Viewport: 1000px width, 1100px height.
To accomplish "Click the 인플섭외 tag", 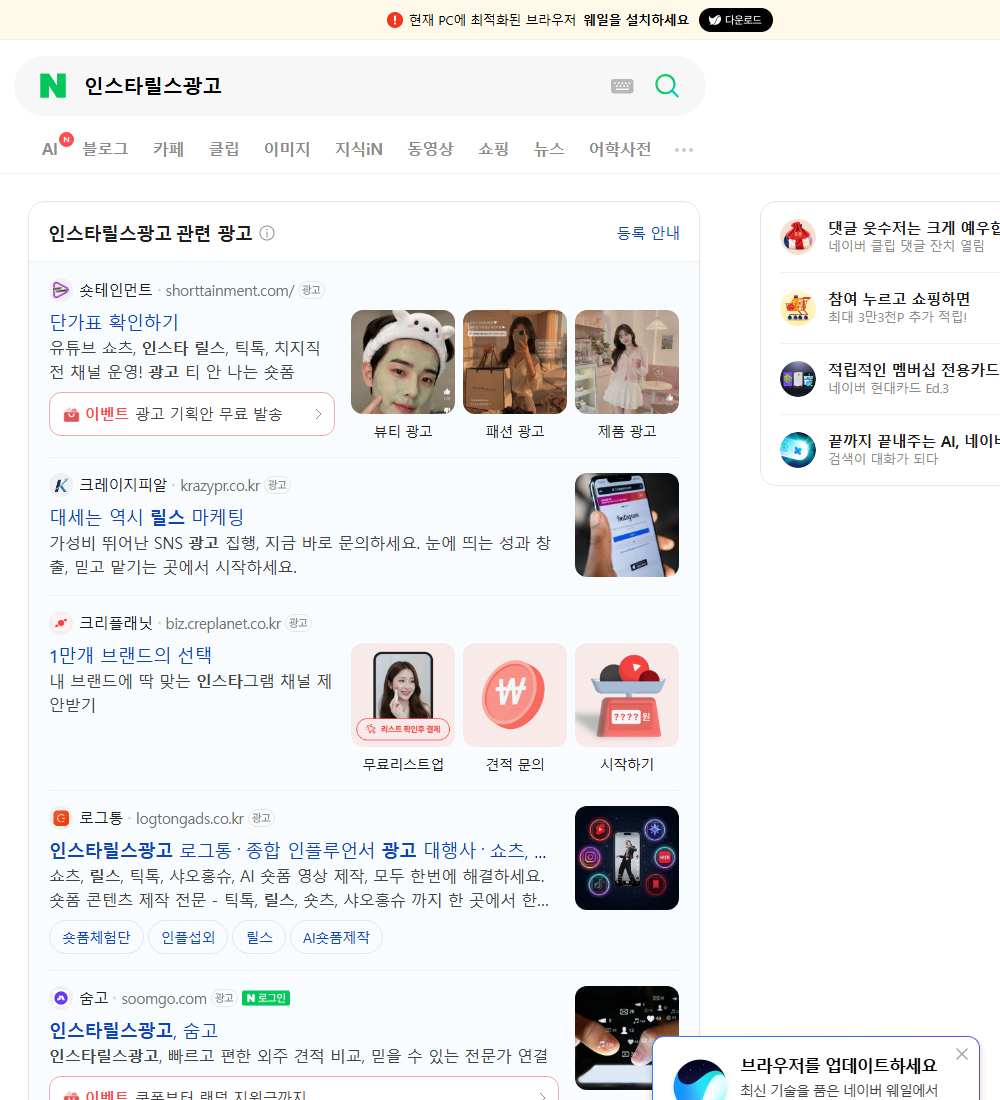I will click(188, 937).
